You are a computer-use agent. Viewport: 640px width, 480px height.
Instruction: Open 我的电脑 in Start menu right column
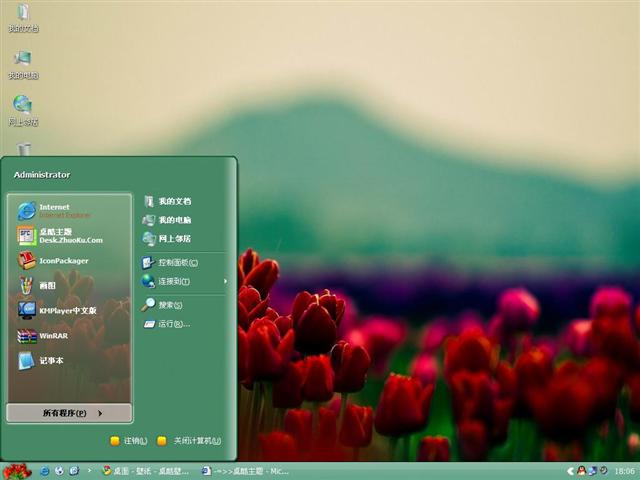coord(184,220)
